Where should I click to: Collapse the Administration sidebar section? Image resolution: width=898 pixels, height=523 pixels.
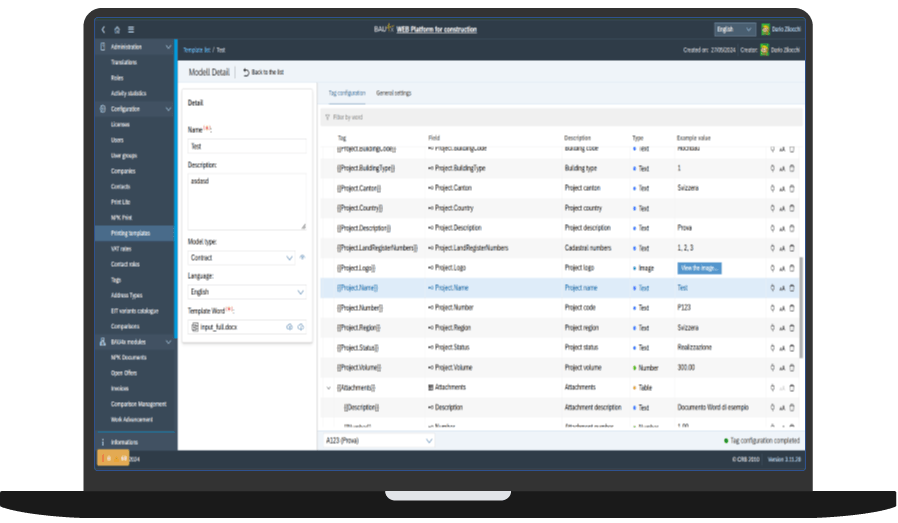(167, 47)
